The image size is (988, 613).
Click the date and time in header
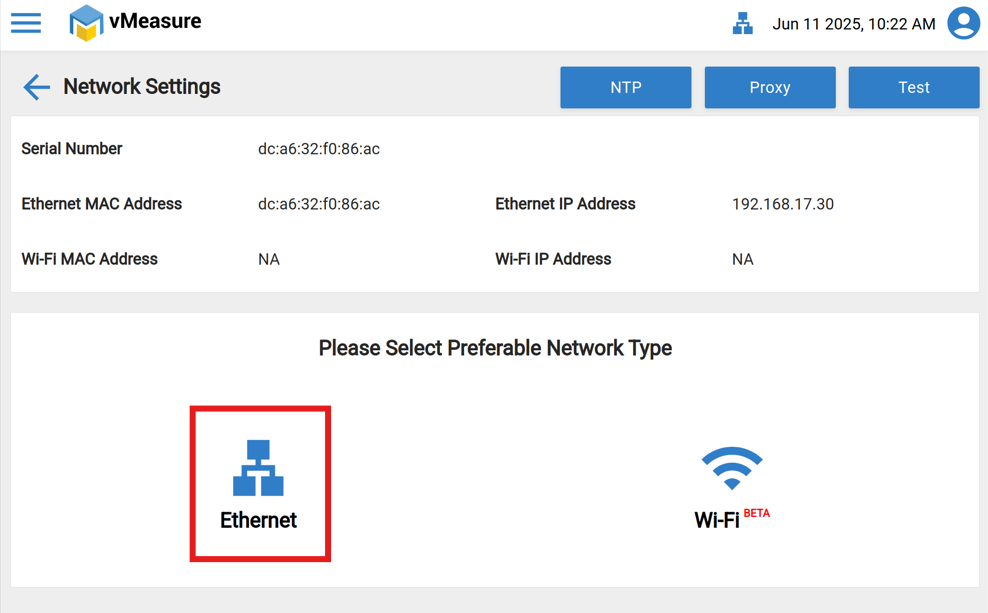(x=853, y=24)
